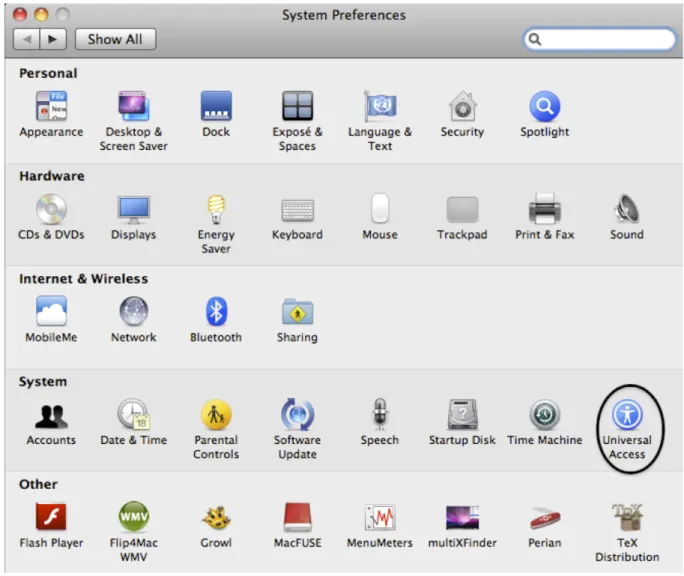Click the Show All button
The image size is (684, 576).
pyautogui.click(x=115, y=39)
